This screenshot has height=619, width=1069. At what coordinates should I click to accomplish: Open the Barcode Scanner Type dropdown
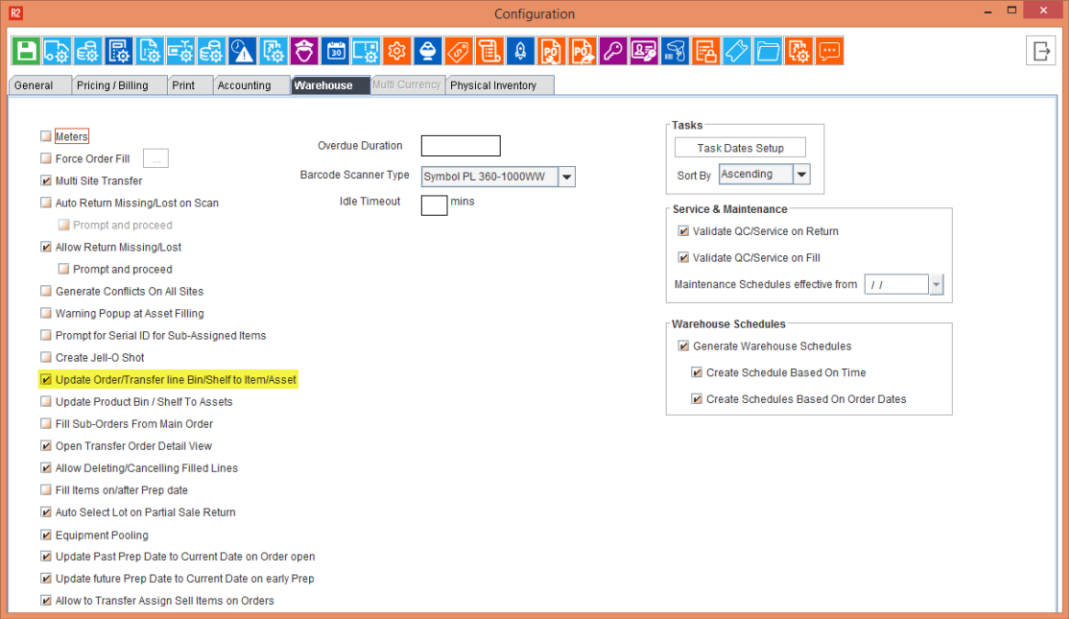tap(566, 177)
